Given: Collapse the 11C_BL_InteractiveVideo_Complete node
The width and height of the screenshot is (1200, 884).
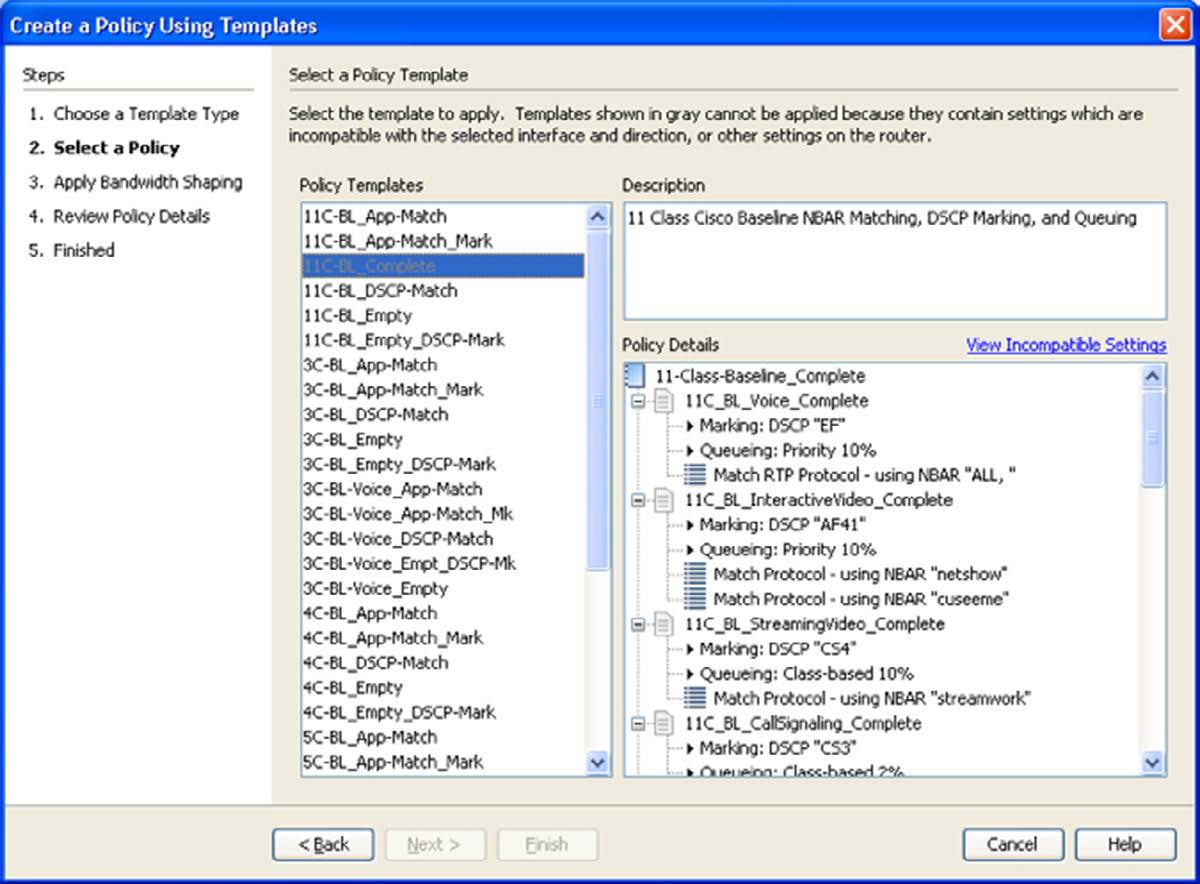Looking at the screenshot, I should coord(639,500).
